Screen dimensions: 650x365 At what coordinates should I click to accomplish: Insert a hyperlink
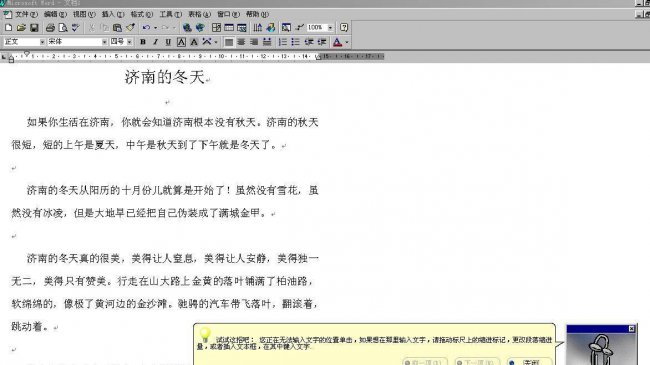187,28
